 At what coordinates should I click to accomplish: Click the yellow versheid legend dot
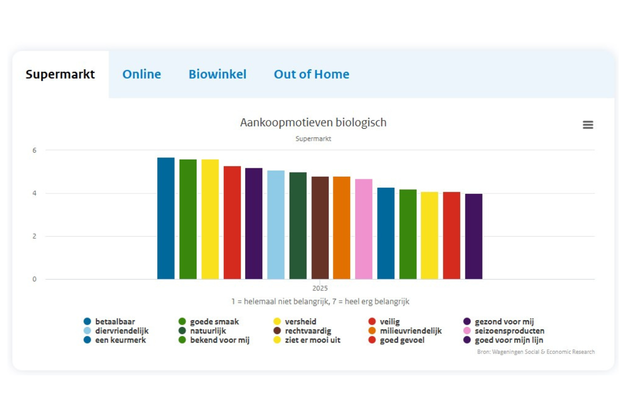point(276,322)
